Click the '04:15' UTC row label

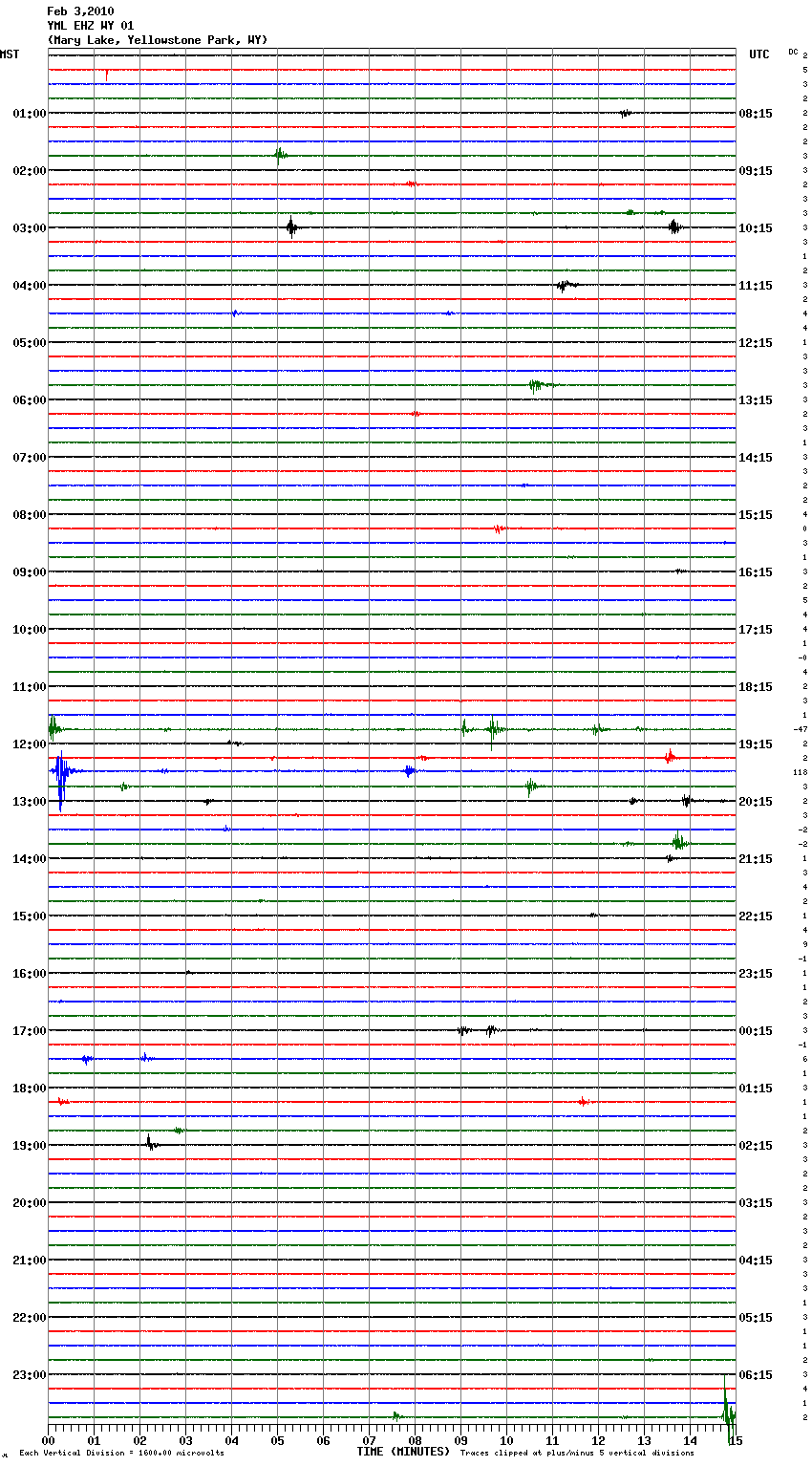756,1261
